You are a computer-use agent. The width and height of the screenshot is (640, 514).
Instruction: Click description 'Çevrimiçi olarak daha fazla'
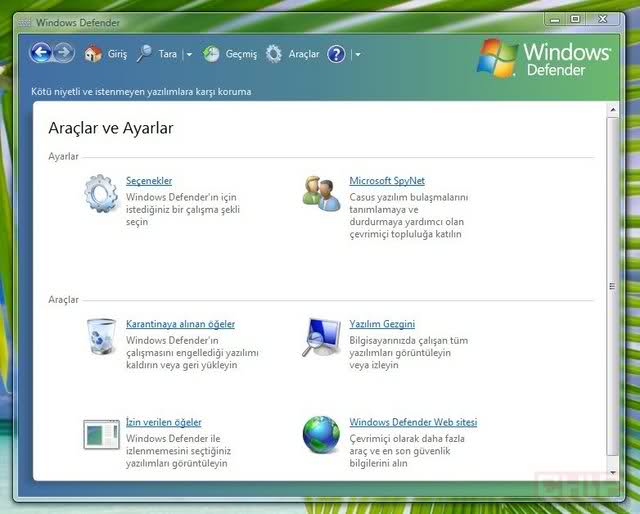click(407, 438)
